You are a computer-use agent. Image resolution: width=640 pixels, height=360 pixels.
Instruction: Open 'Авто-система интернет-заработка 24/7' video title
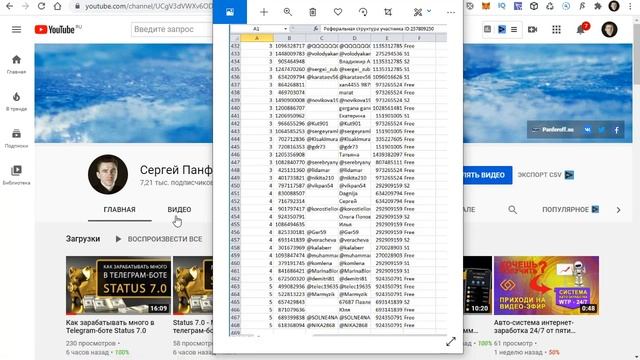click(534, 327)
